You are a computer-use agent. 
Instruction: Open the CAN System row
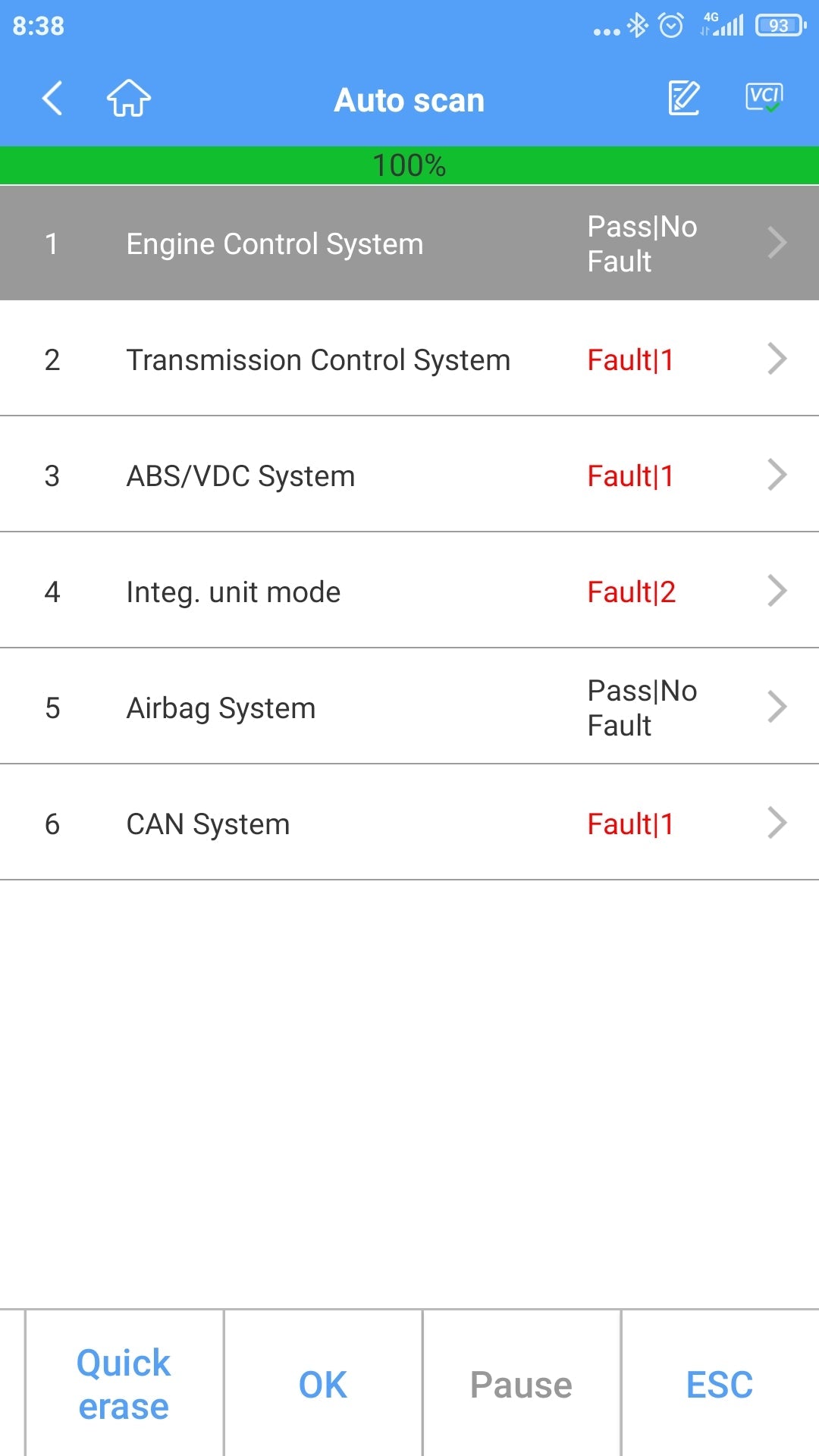coord(409,824)
